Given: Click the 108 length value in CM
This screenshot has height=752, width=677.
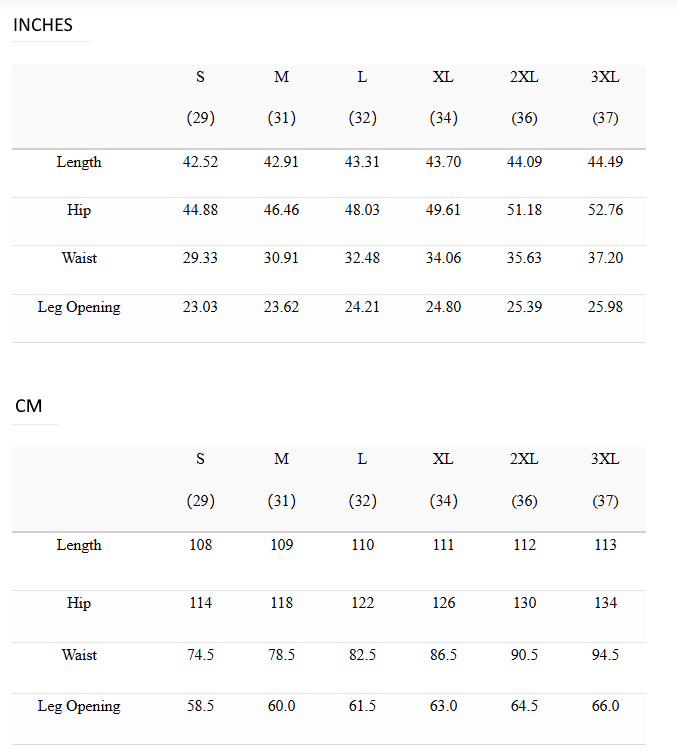Looking at the screenshot, I should coord(200,545).
